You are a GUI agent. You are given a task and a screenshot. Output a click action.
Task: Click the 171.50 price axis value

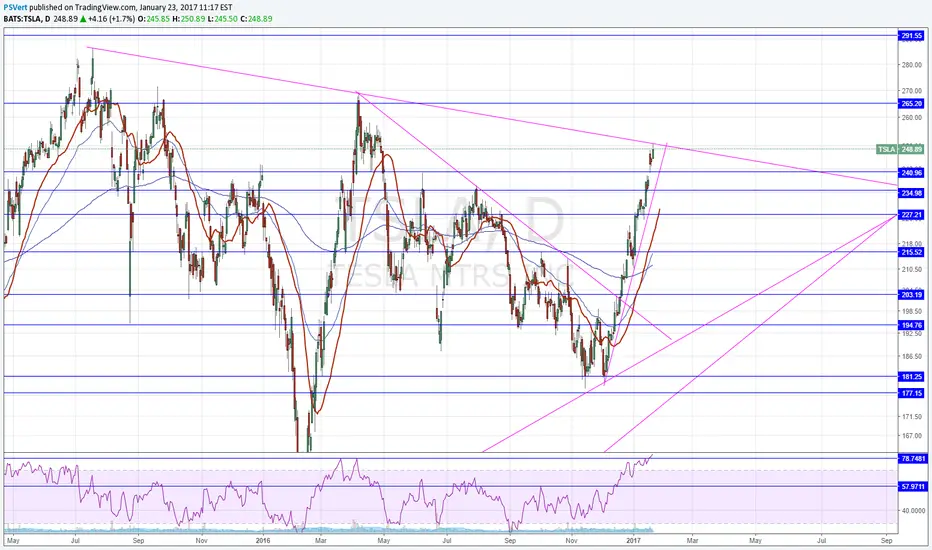point(912,417)
